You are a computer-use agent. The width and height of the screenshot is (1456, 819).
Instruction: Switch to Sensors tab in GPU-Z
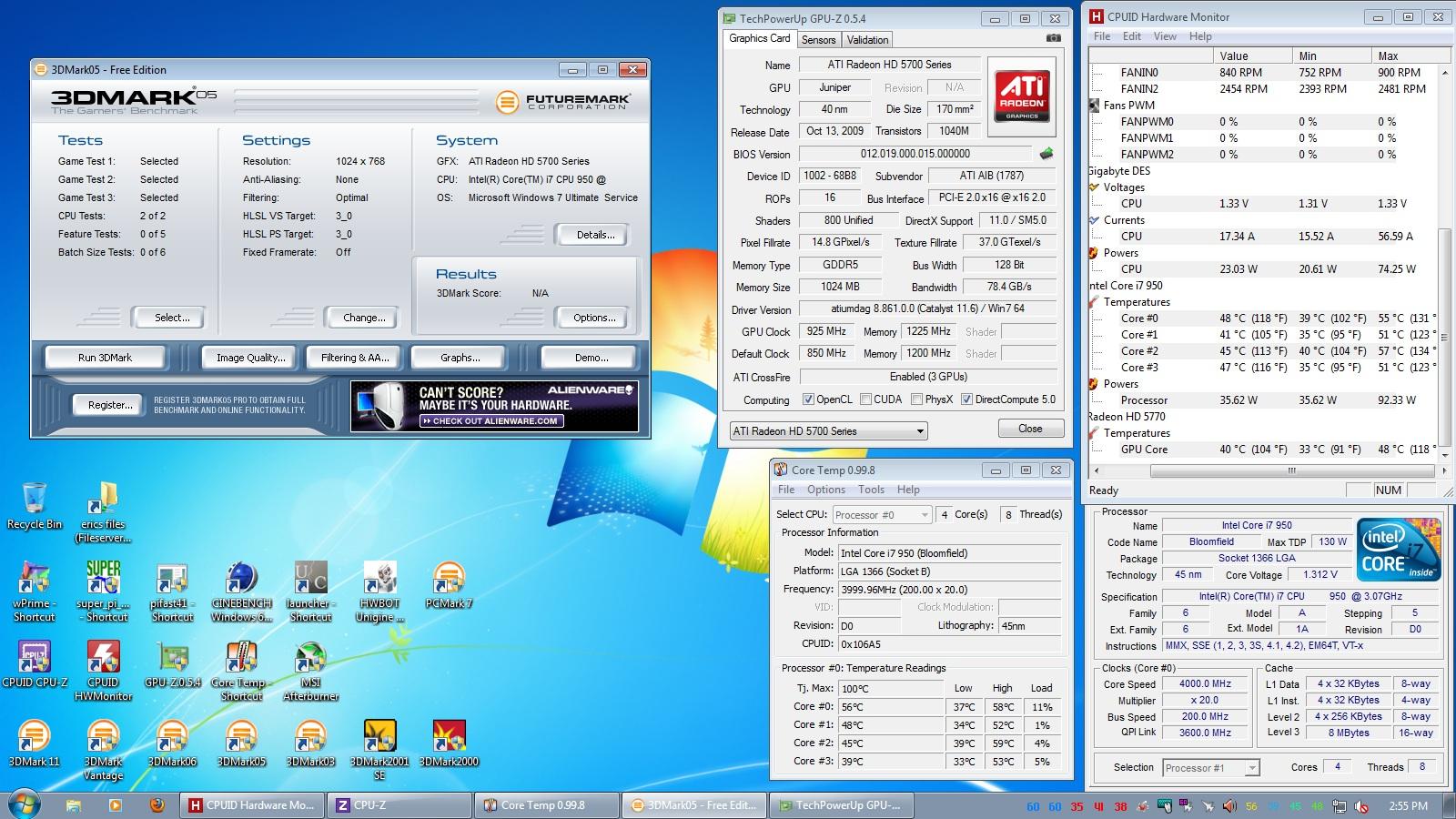[818, 40]
